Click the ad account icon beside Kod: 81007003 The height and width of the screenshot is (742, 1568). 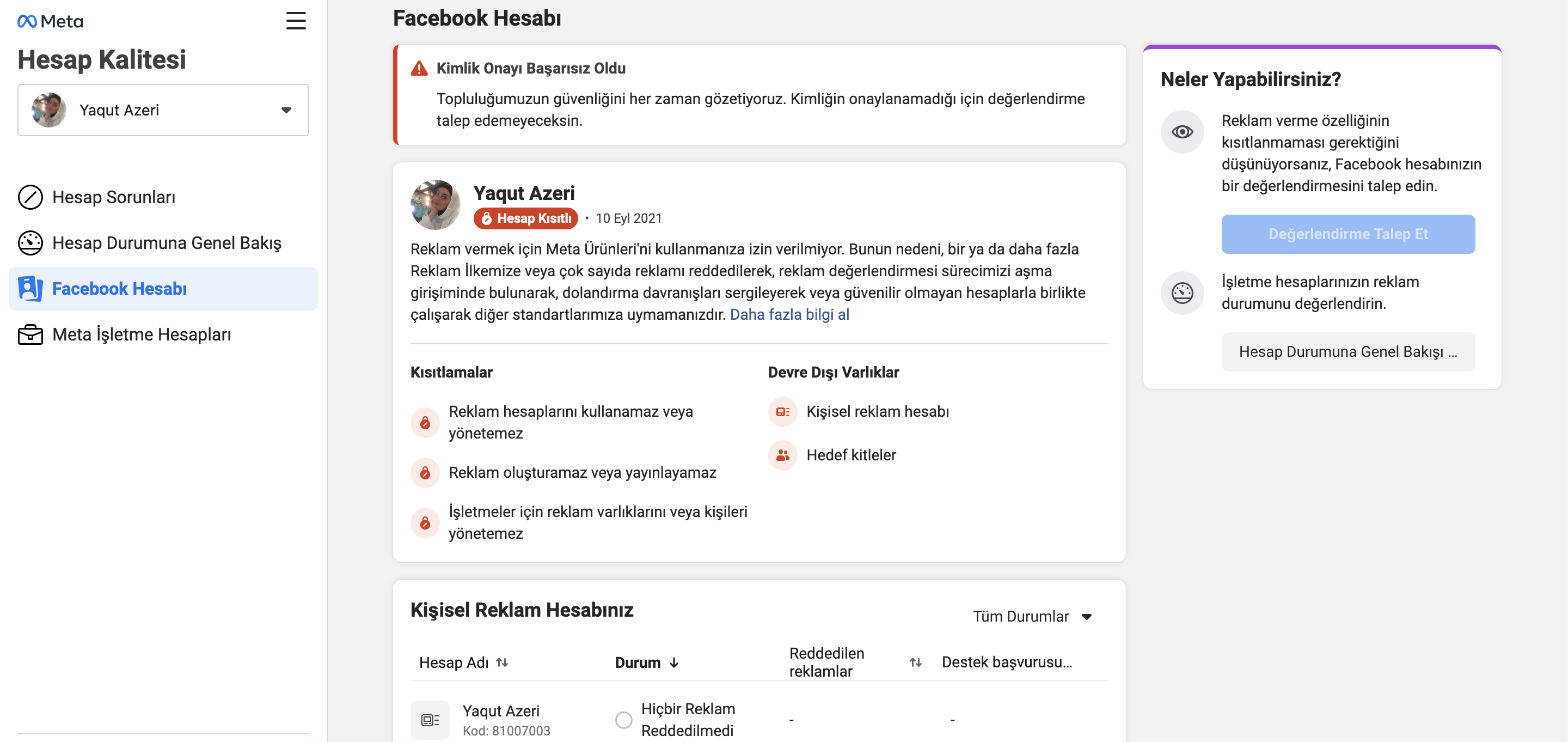[x=430, y=720]
